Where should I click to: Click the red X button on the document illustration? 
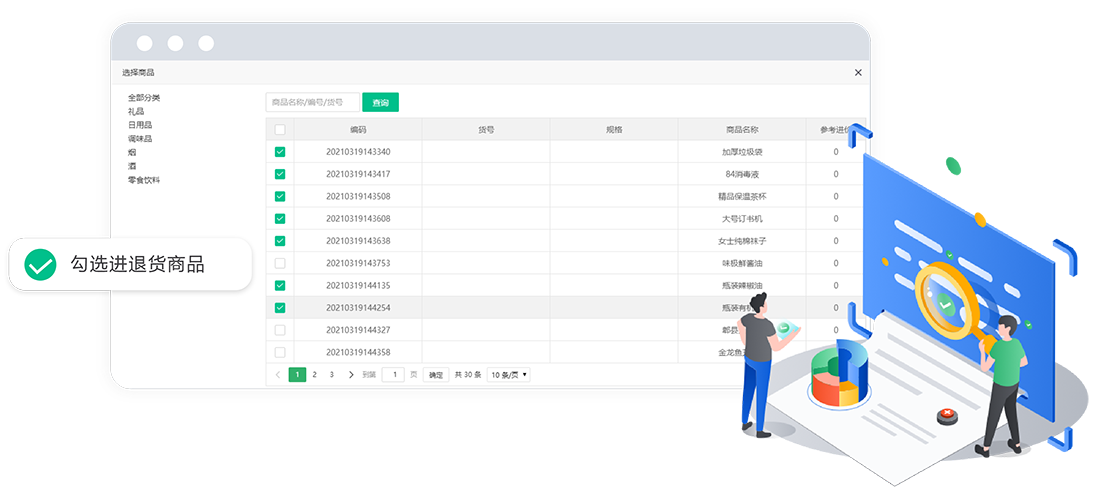coord(943,414)
